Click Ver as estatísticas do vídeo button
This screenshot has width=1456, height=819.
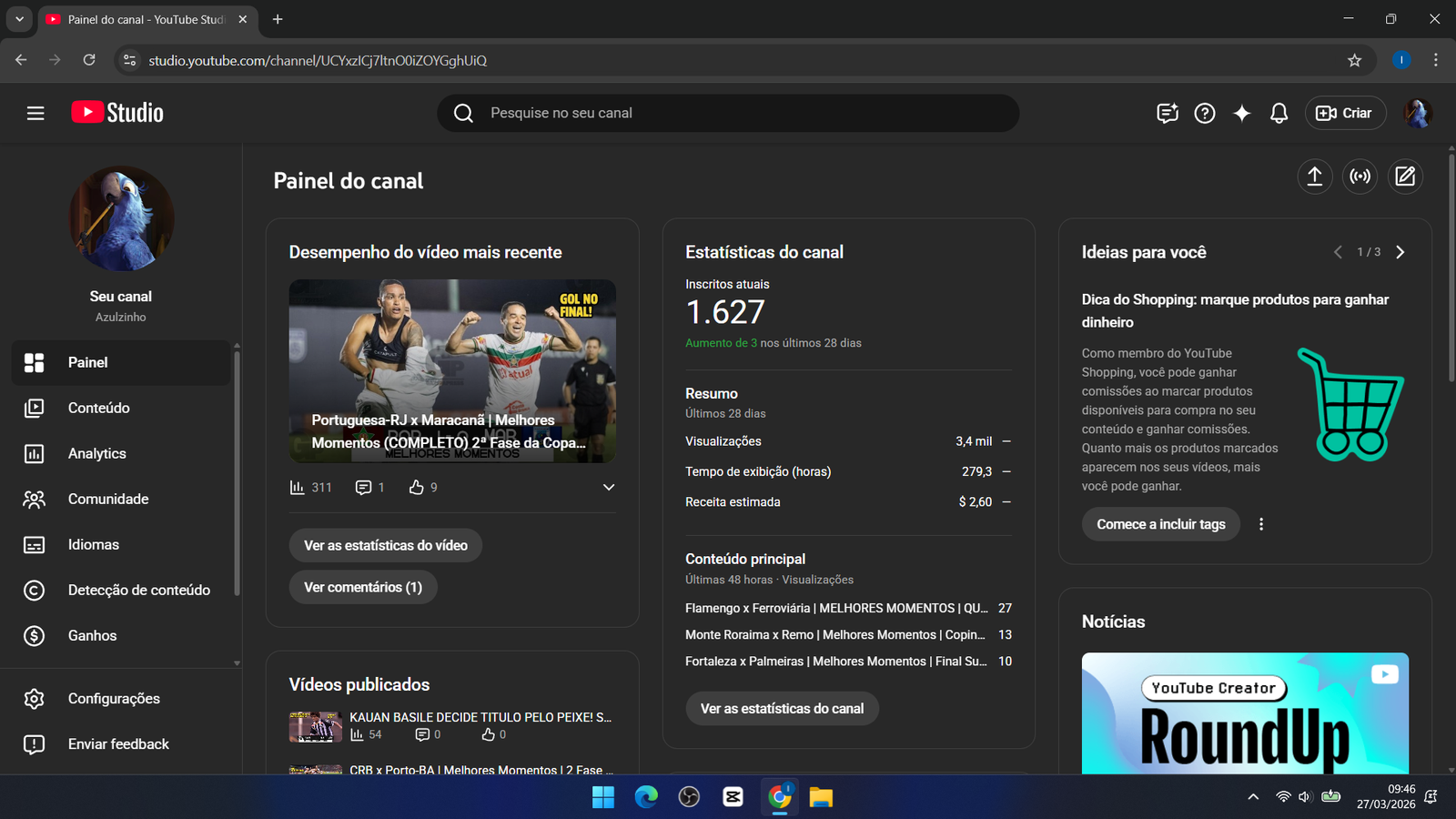[386, 545]
